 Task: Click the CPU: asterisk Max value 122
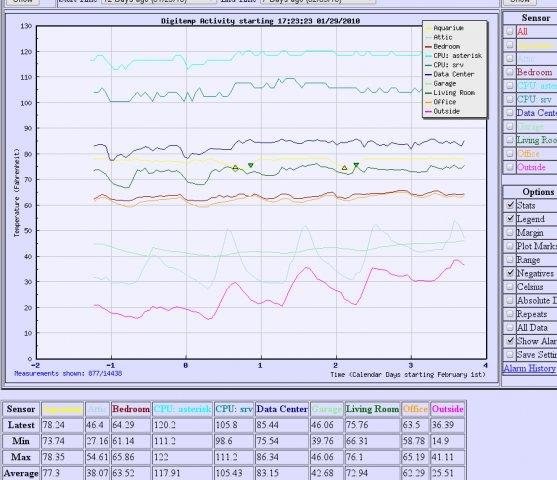click(161, 457)
